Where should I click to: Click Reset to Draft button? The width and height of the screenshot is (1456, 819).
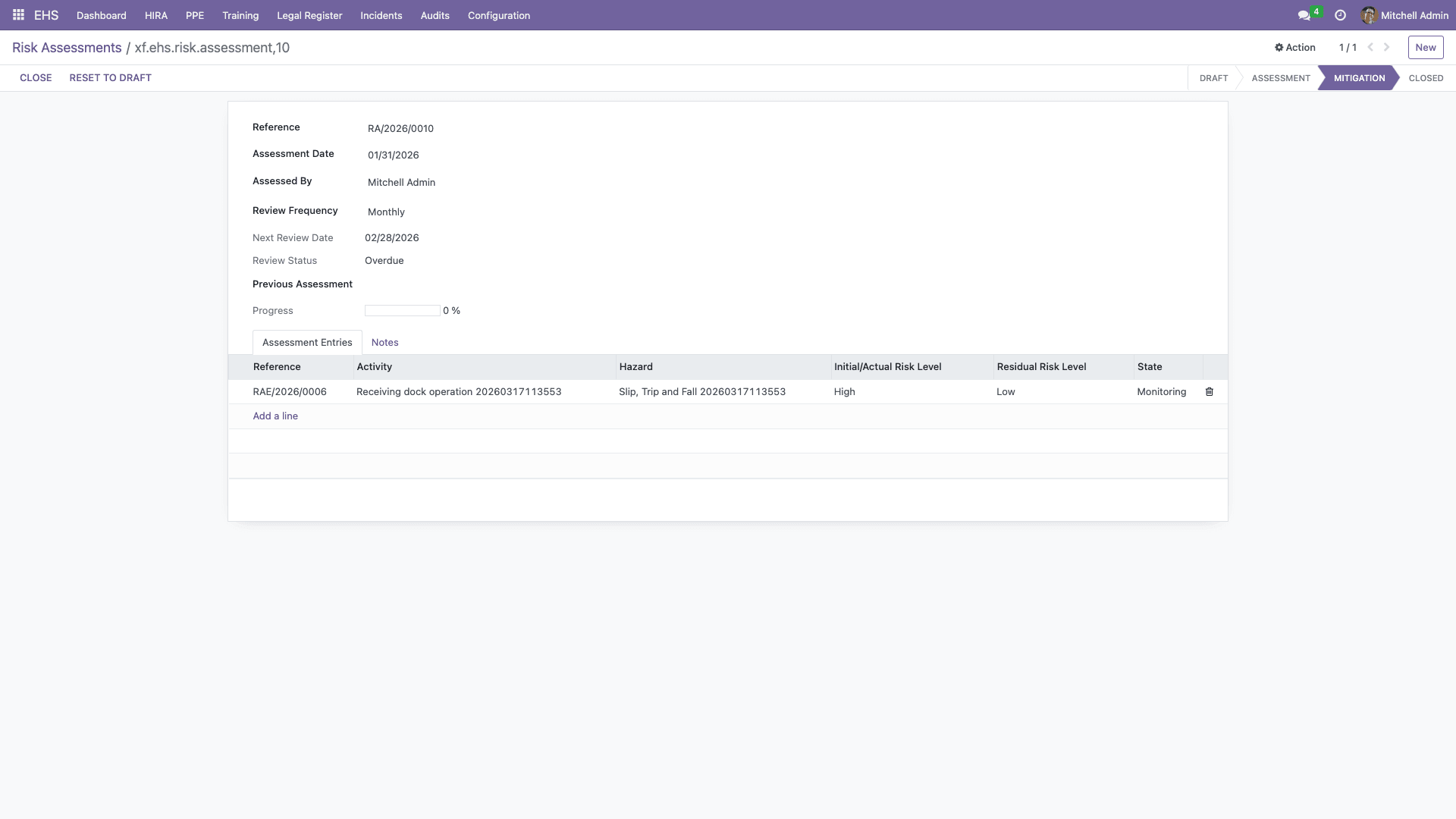click(x=110, y=78)
